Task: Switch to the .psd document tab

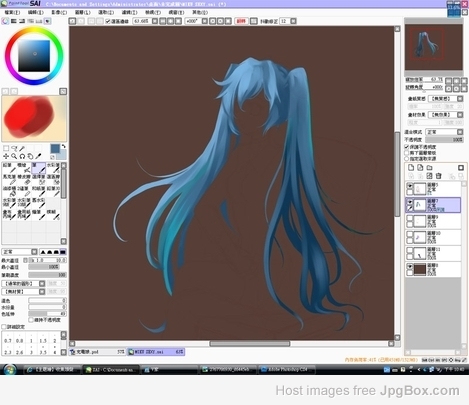Action: 97,352
